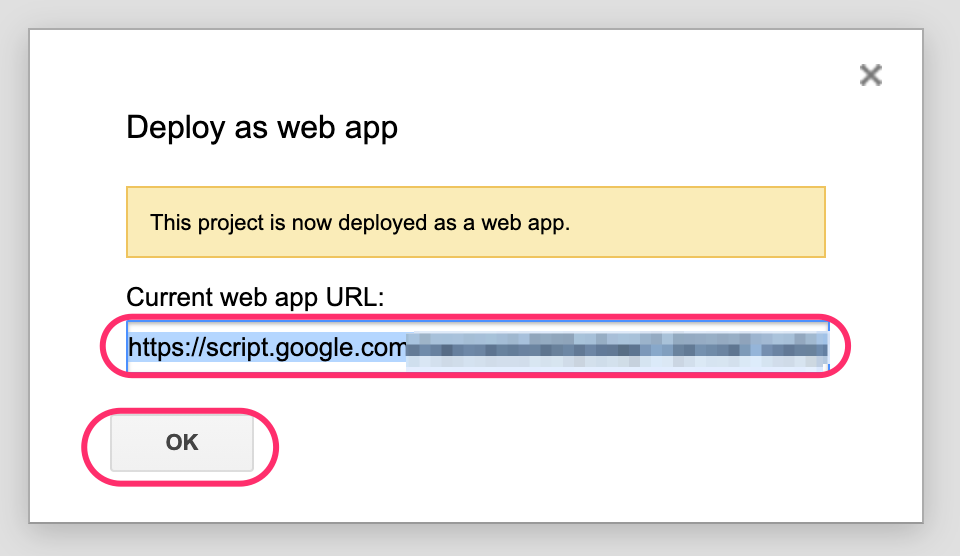
Task: Click the https://script.google.com text in the URL
Action: point(266,347)
